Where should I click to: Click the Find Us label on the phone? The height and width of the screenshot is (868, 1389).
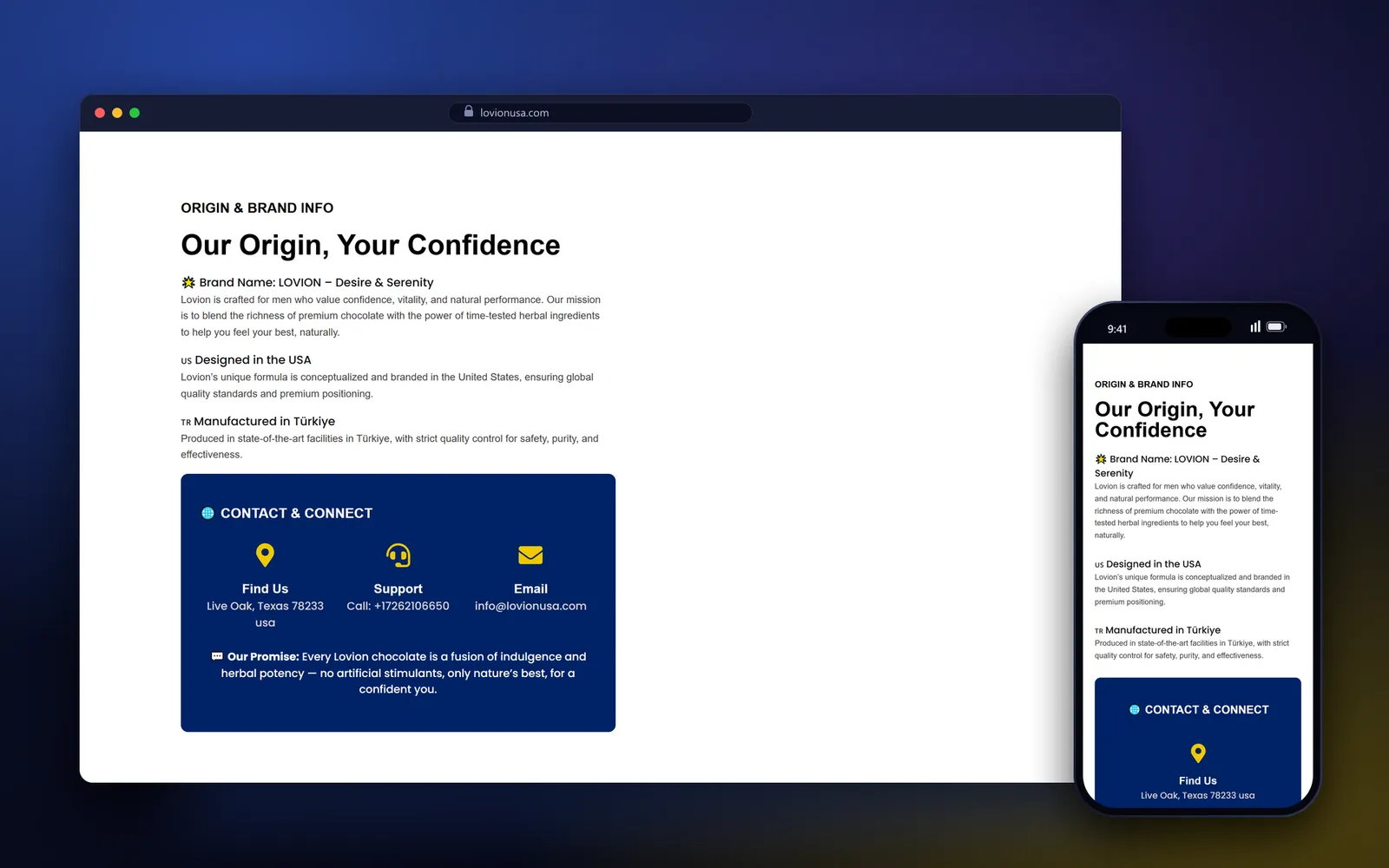(1198, 781)
